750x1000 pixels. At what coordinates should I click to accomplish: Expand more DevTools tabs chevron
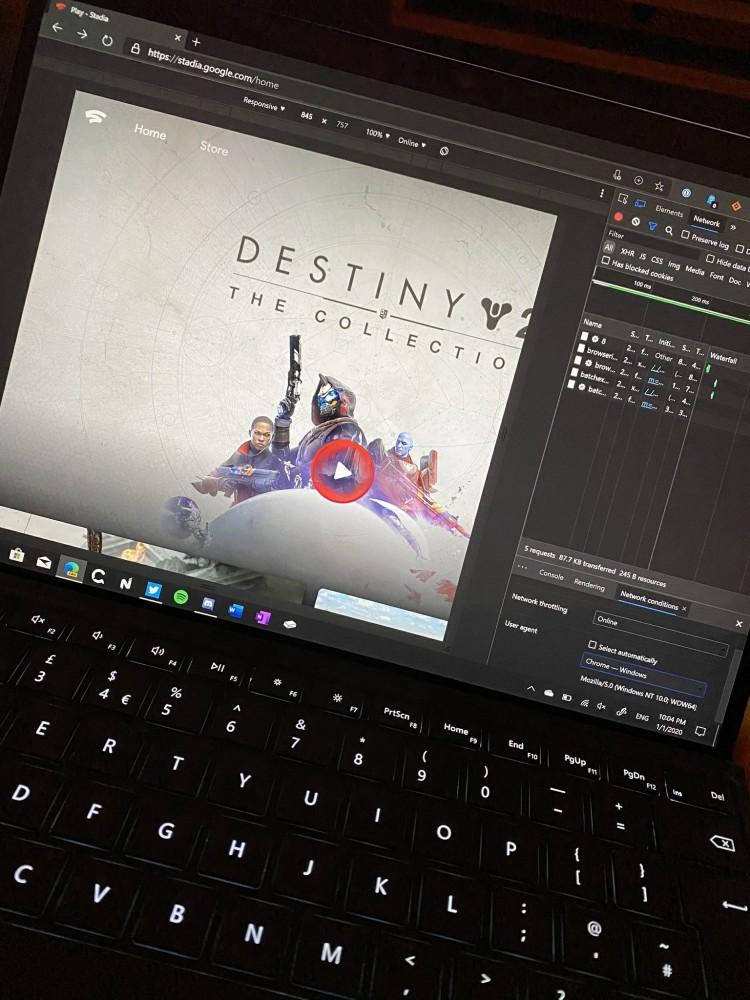(733, 227)
